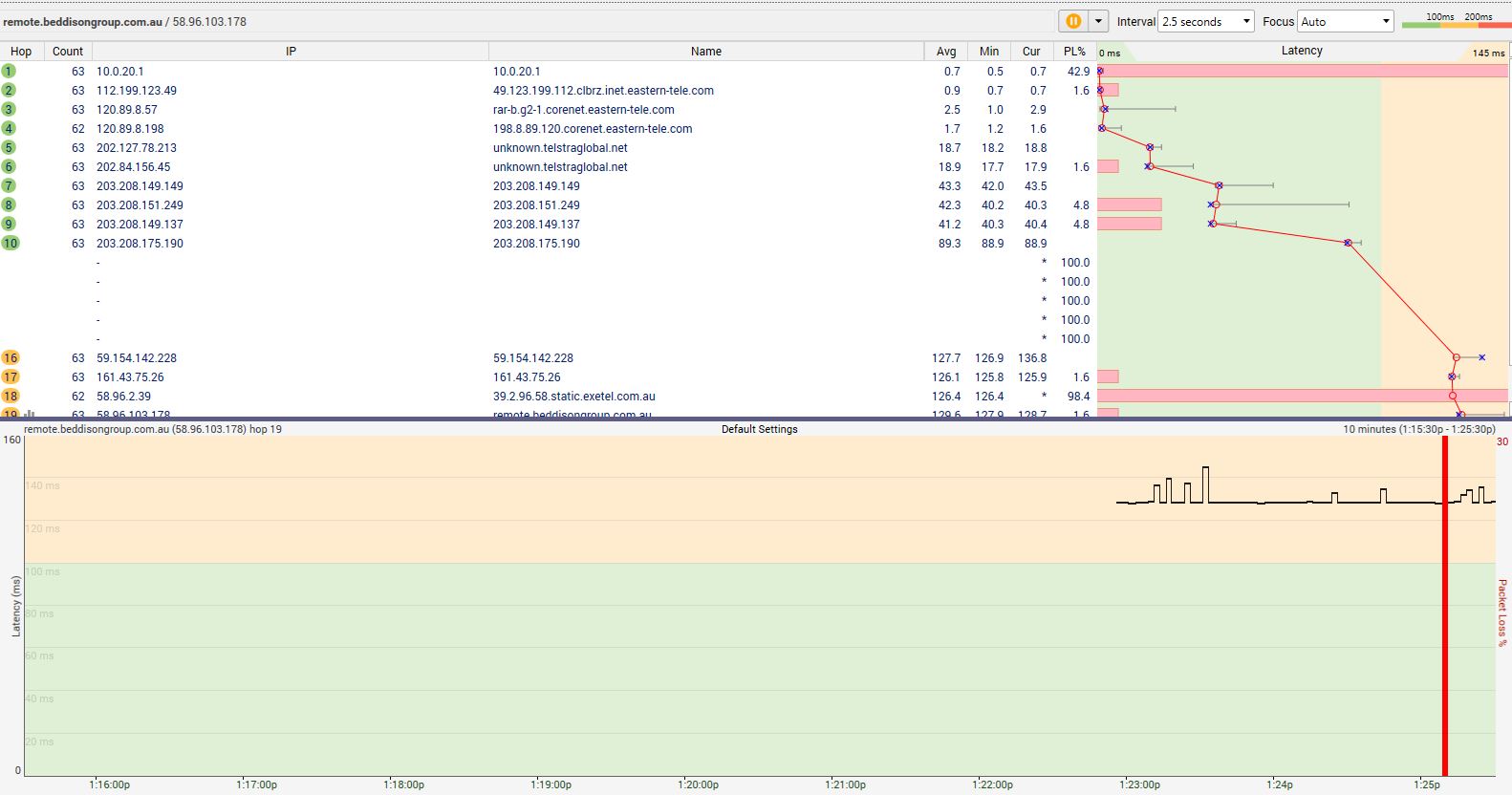The height and width of the screenshot is (795, 1512).
Task: Open the arrow menu beside the pause button
Action: tap(1098, 21)
